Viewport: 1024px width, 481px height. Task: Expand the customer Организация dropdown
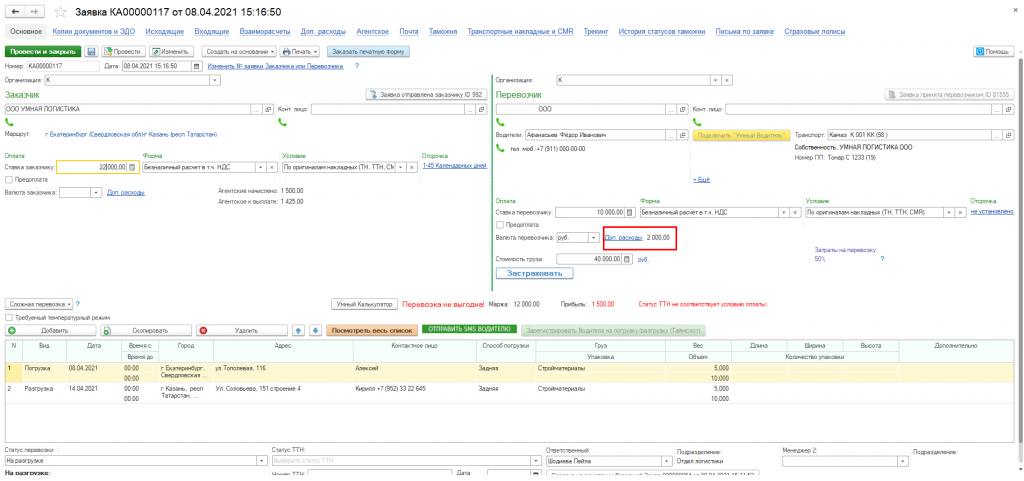tap(216, 80)
